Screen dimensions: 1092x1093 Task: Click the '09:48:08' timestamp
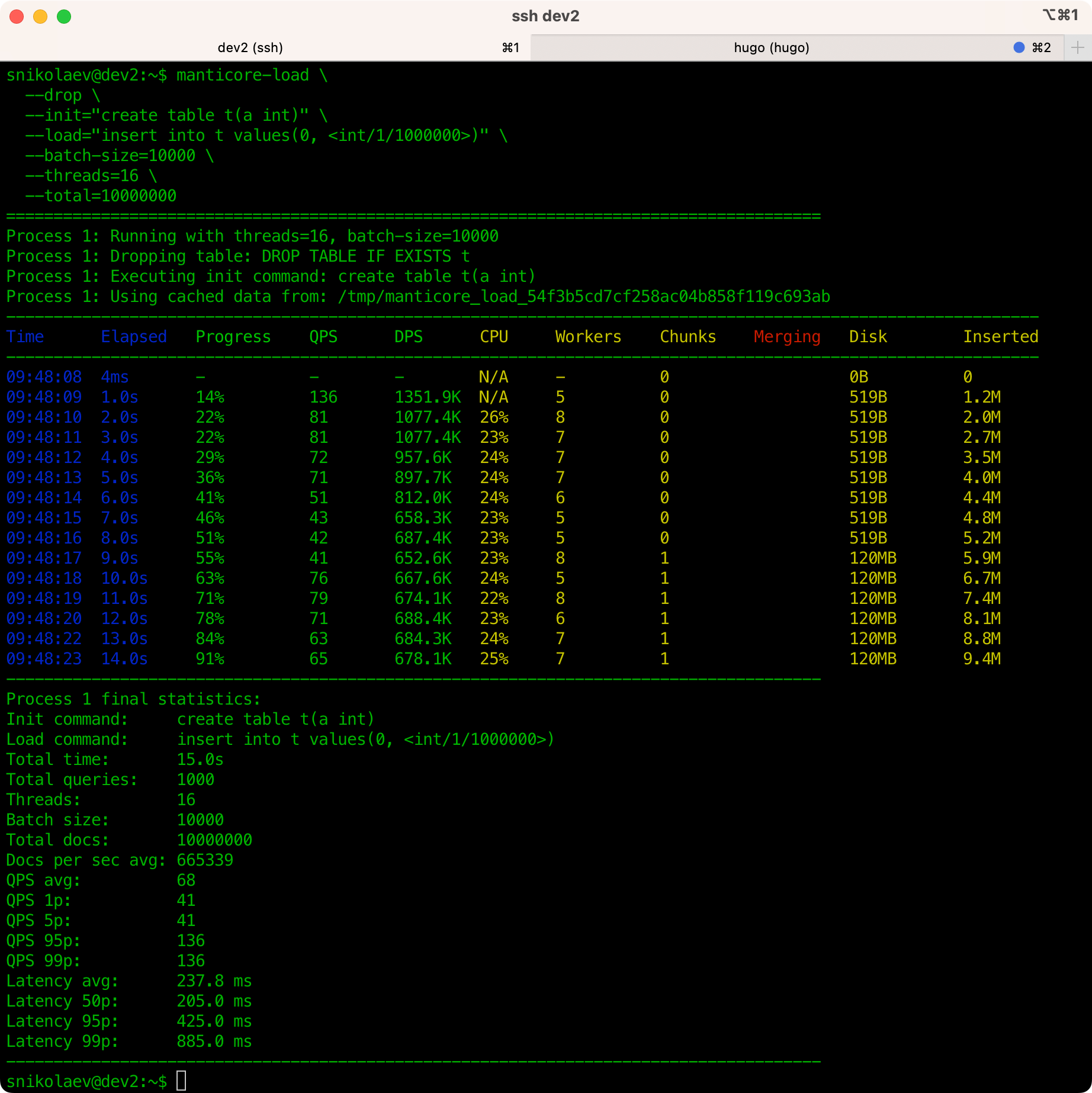tap(44, 377)
